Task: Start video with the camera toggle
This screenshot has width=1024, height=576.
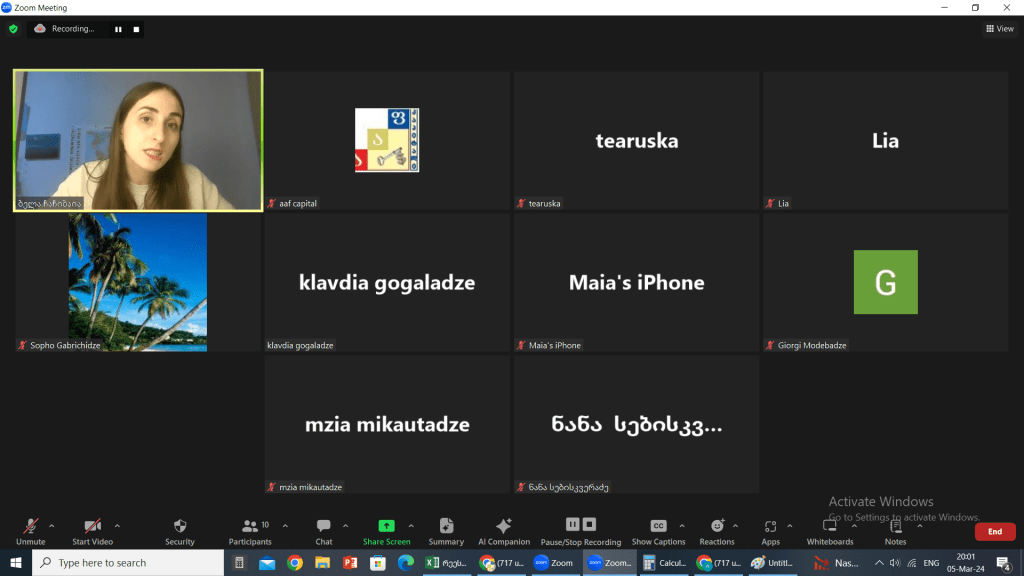Action: coord(92,530)
